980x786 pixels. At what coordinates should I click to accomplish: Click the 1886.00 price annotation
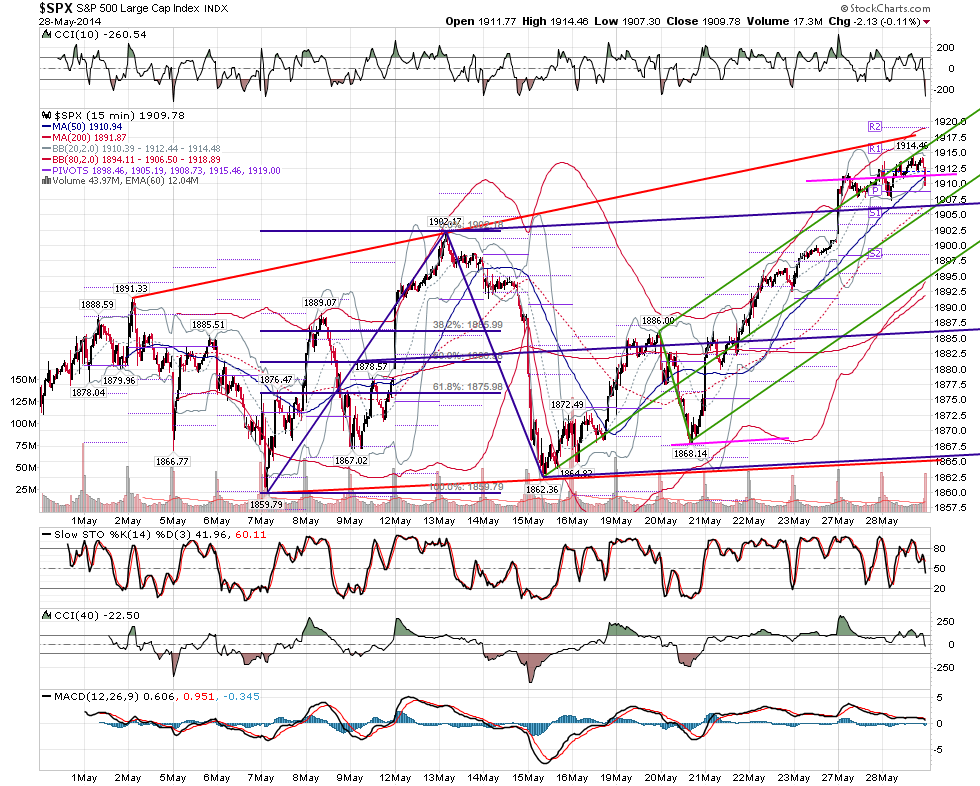pos(659,321)
